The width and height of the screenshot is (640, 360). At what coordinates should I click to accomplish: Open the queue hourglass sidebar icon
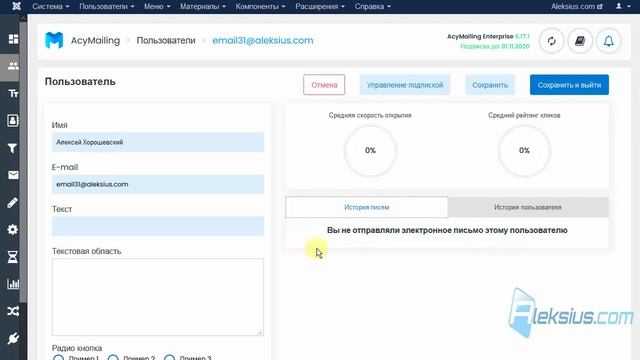point(13,257)
